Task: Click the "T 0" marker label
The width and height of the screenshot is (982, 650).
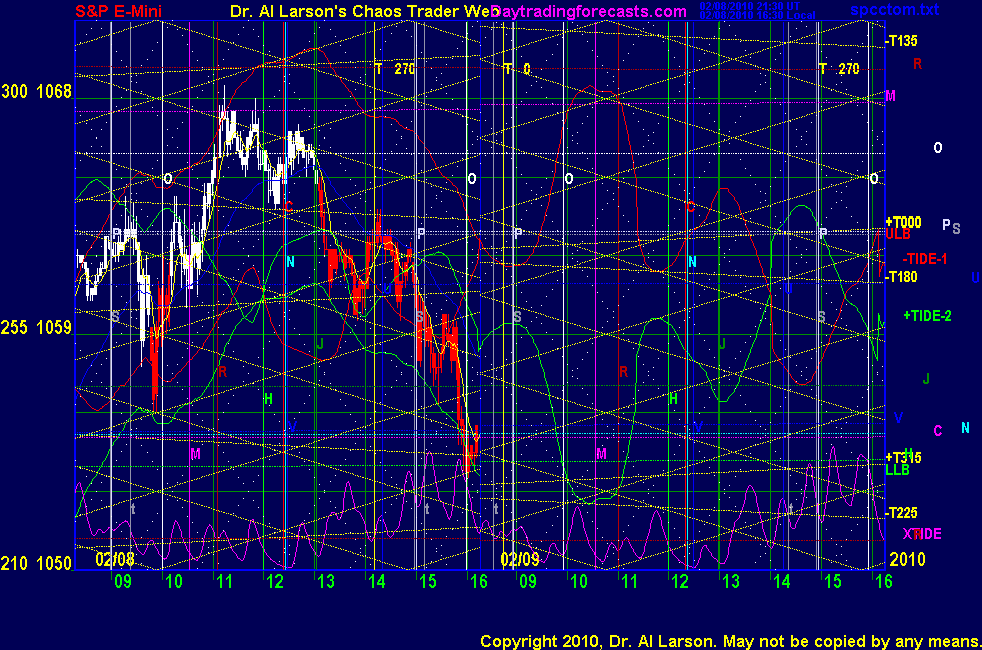Action: click(517, 69)
